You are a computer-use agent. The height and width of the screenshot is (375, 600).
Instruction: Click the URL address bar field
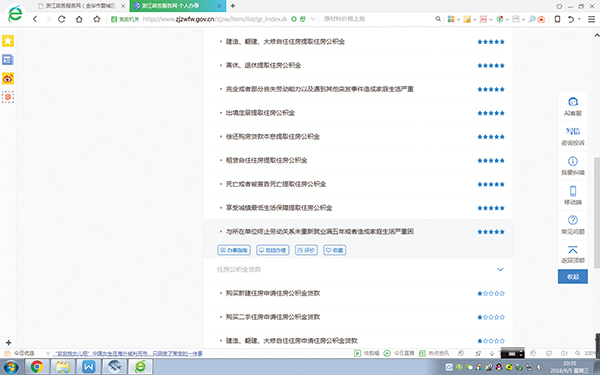(214, 19)
